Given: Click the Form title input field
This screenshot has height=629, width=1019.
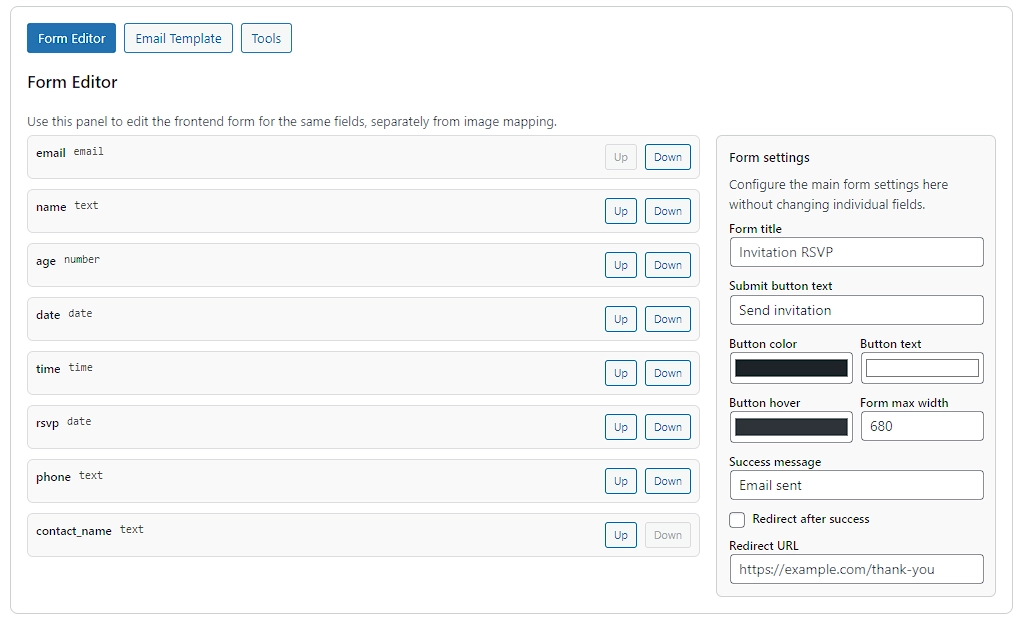Looking at the screenshot, I should [856, 252].
